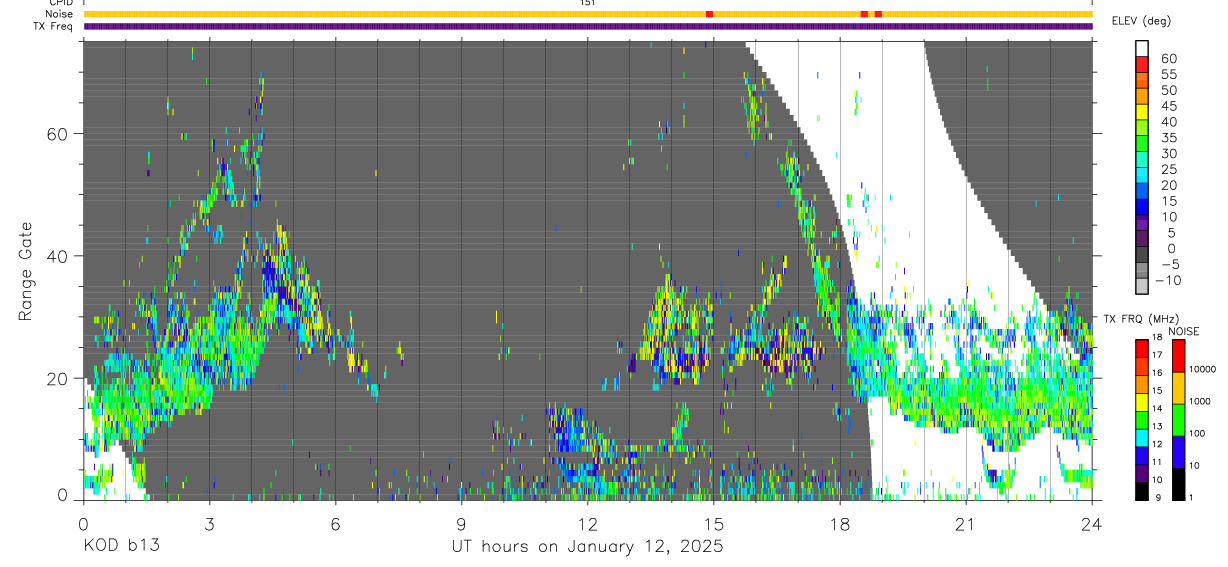Pick the green segment of TX FRQ bar

point(1142,420)
